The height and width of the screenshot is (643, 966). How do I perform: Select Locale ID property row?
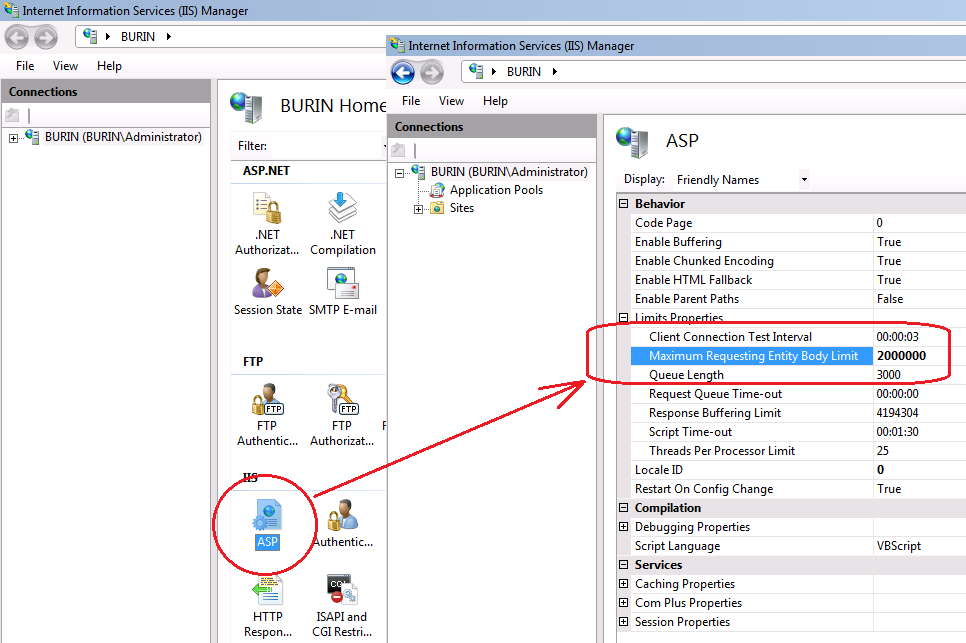[798, 470]
